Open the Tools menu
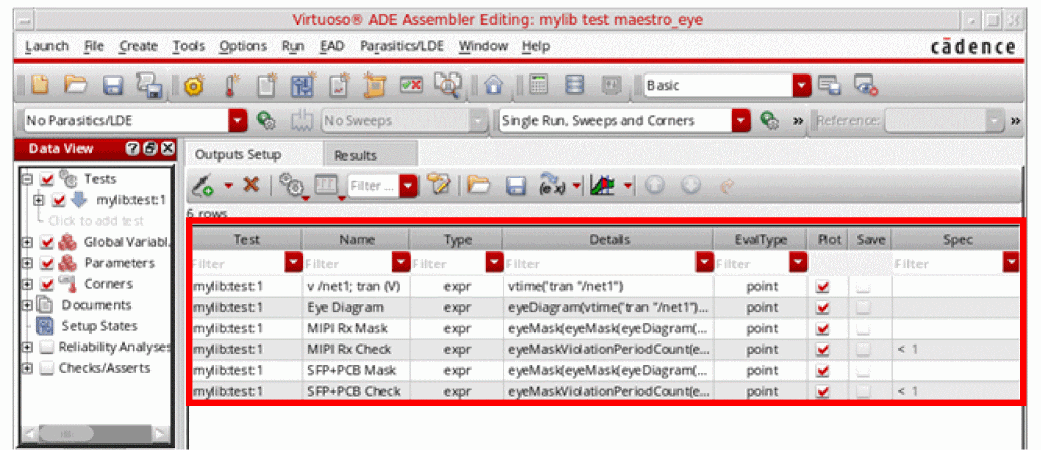Image resolution: width=1041 pixels, height=450 pixels. coord(189,46)
